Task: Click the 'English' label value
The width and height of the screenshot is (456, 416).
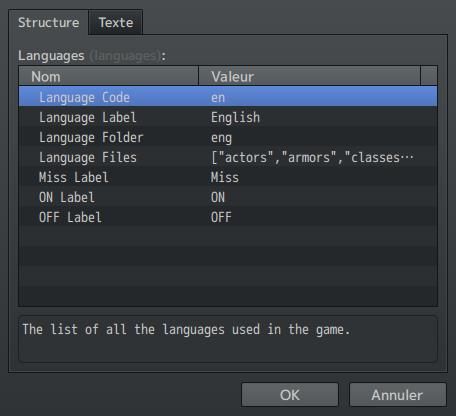Action: [x=235, y=117]
